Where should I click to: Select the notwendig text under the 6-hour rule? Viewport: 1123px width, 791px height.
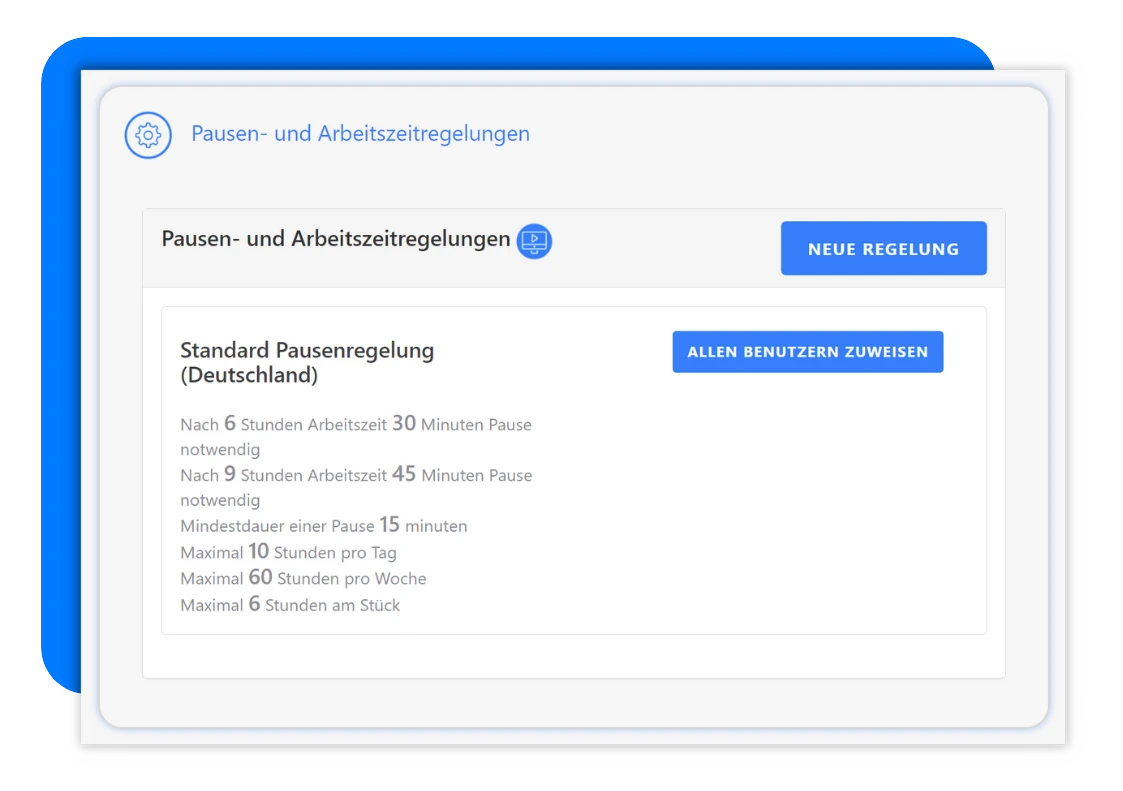pos(219,449)
